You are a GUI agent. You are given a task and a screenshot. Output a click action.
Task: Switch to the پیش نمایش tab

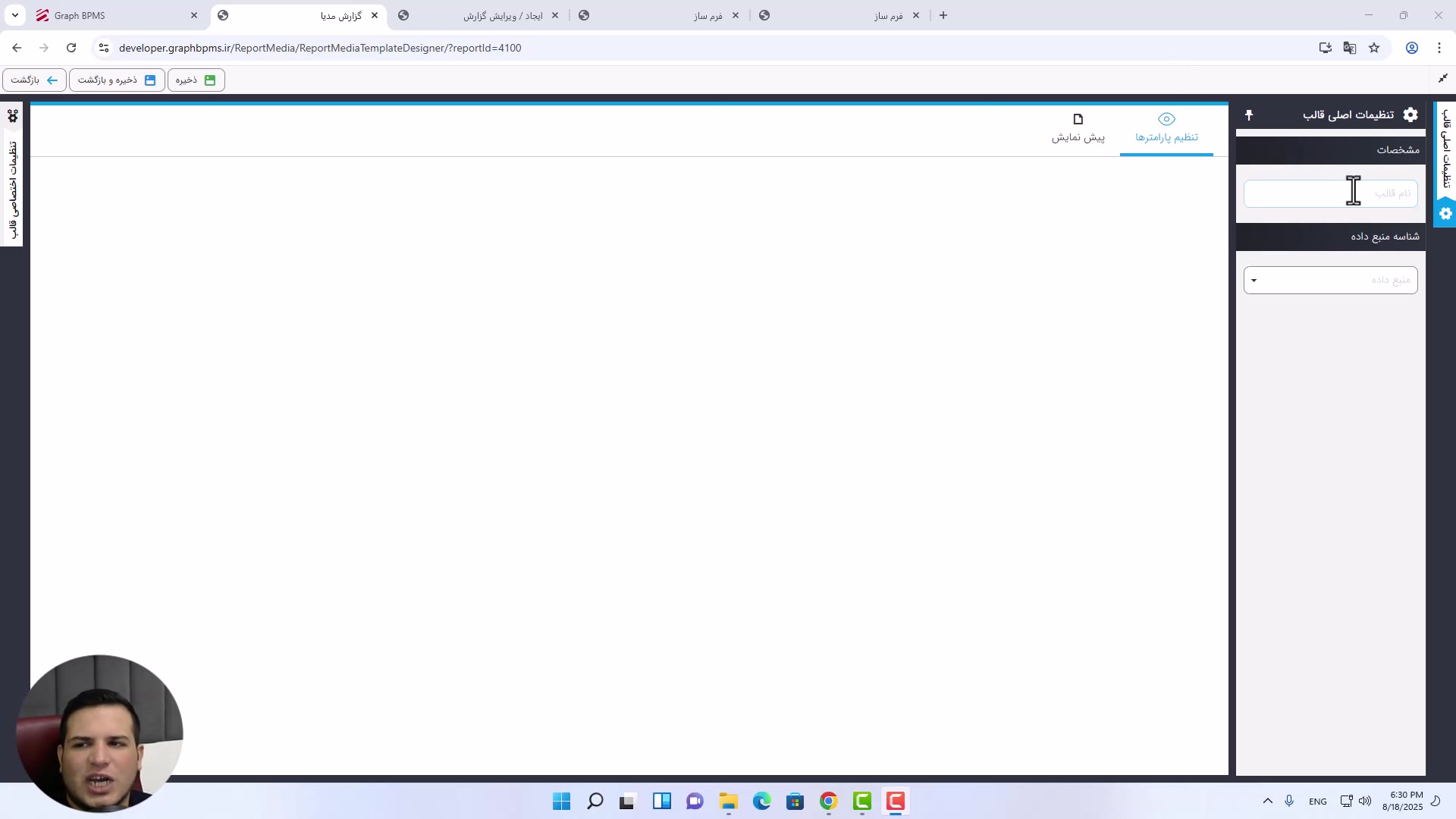(x=1078, y=129)
